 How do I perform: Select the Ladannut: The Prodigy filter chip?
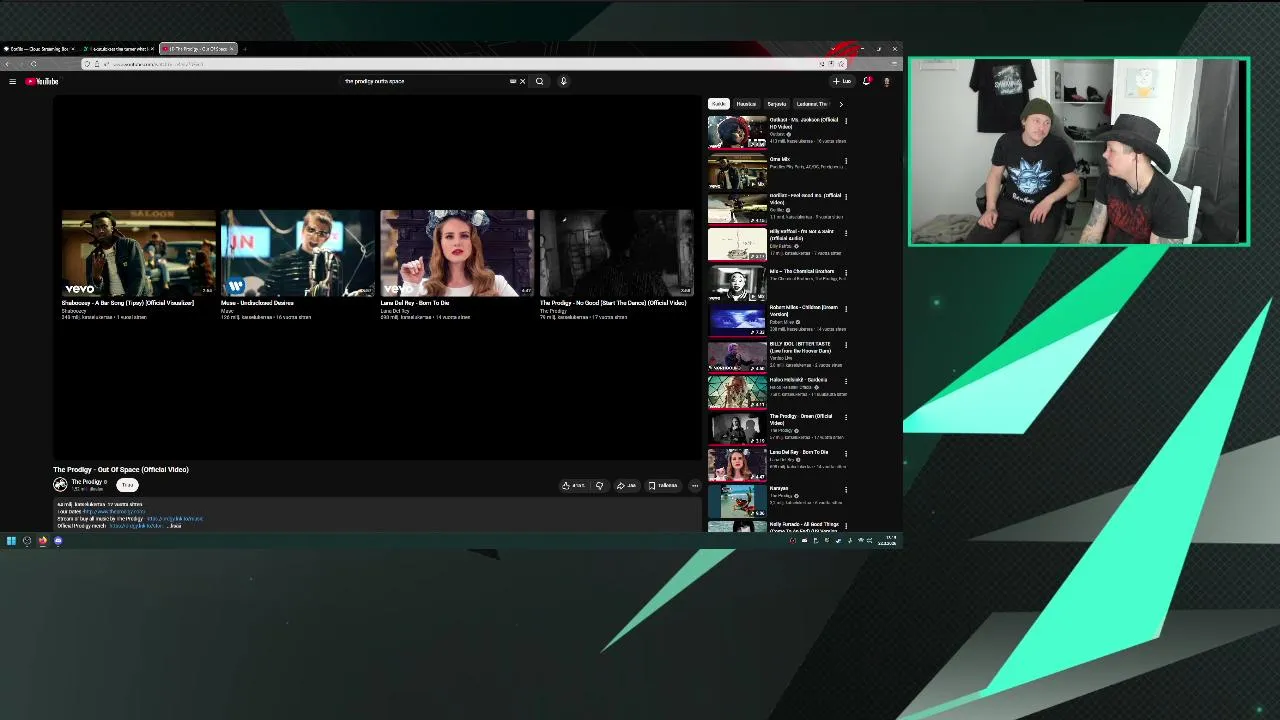[x=812, y=104]
